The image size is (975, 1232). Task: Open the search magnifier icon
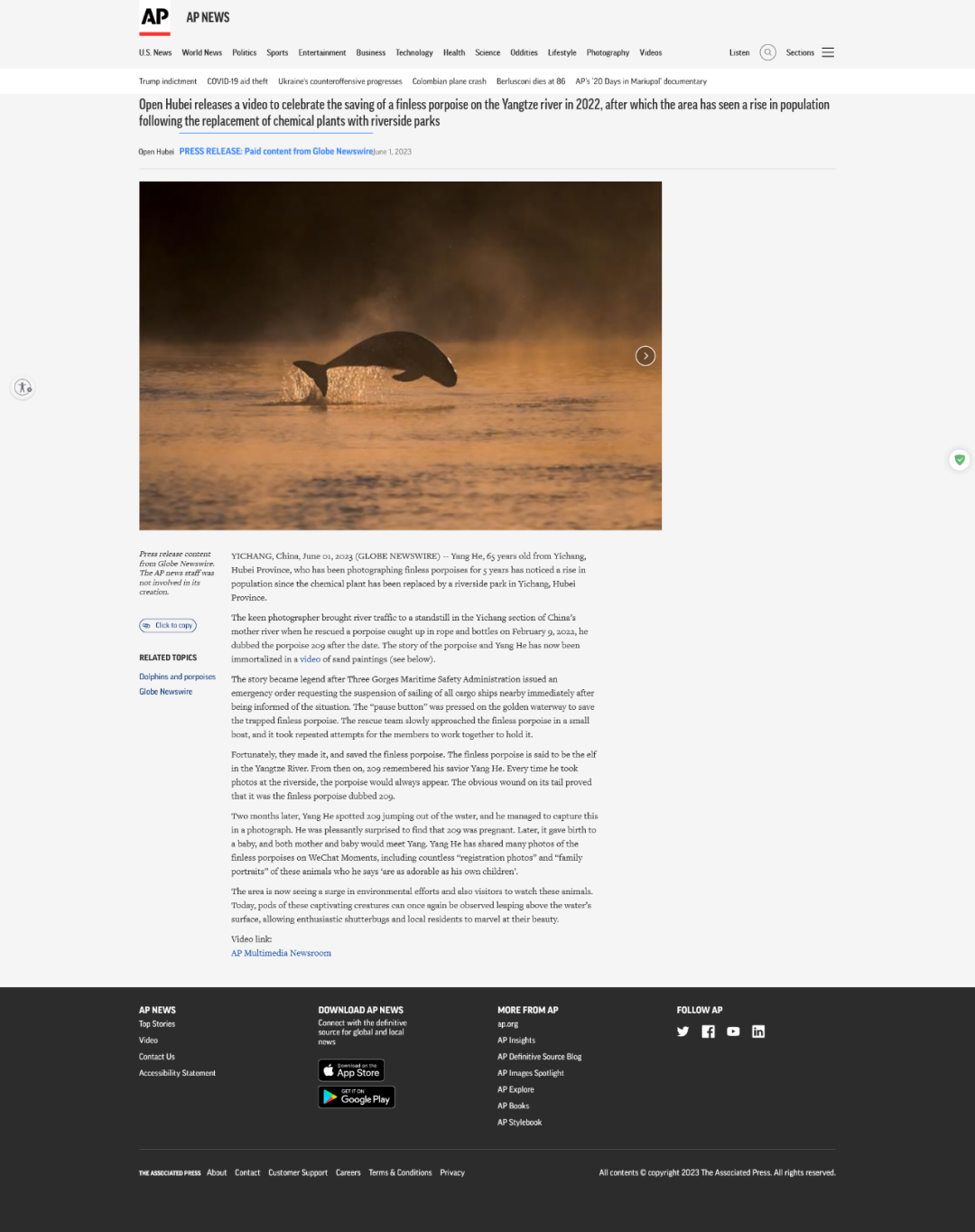pos(767,52)
